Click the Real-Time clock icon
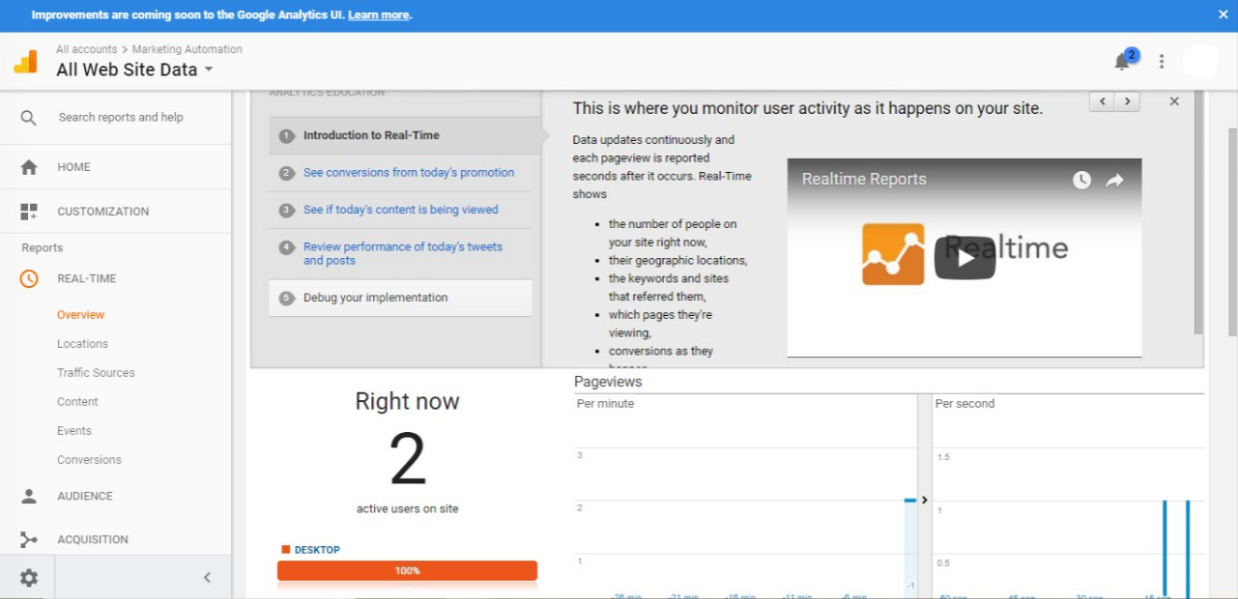The width and height of the screenshot is (1238, 599). [29, 279]
